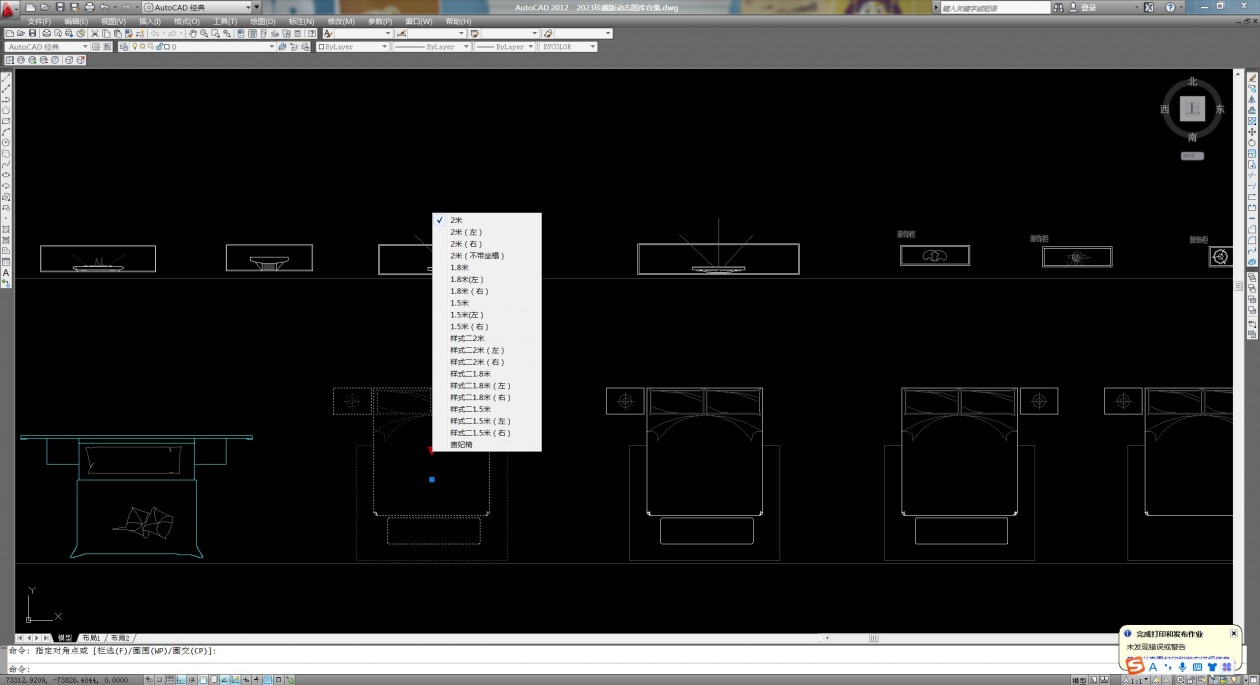
Task: Toggle Dynamic Input in the status bar
Action: pyautogui.click(x=244, y=680)
